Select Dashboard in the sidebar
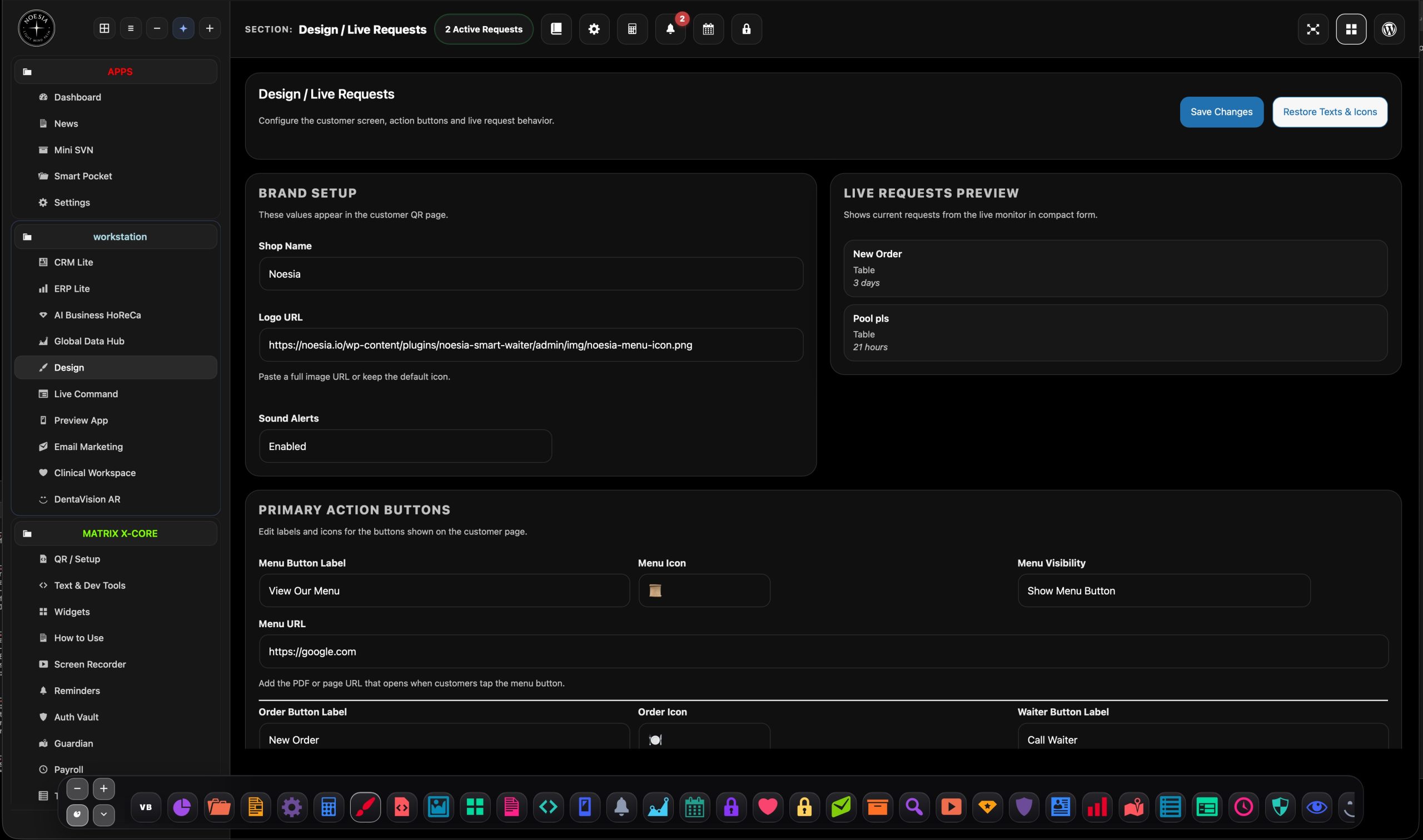This screenshot has height=840, width=1423. tap(116, 97)
